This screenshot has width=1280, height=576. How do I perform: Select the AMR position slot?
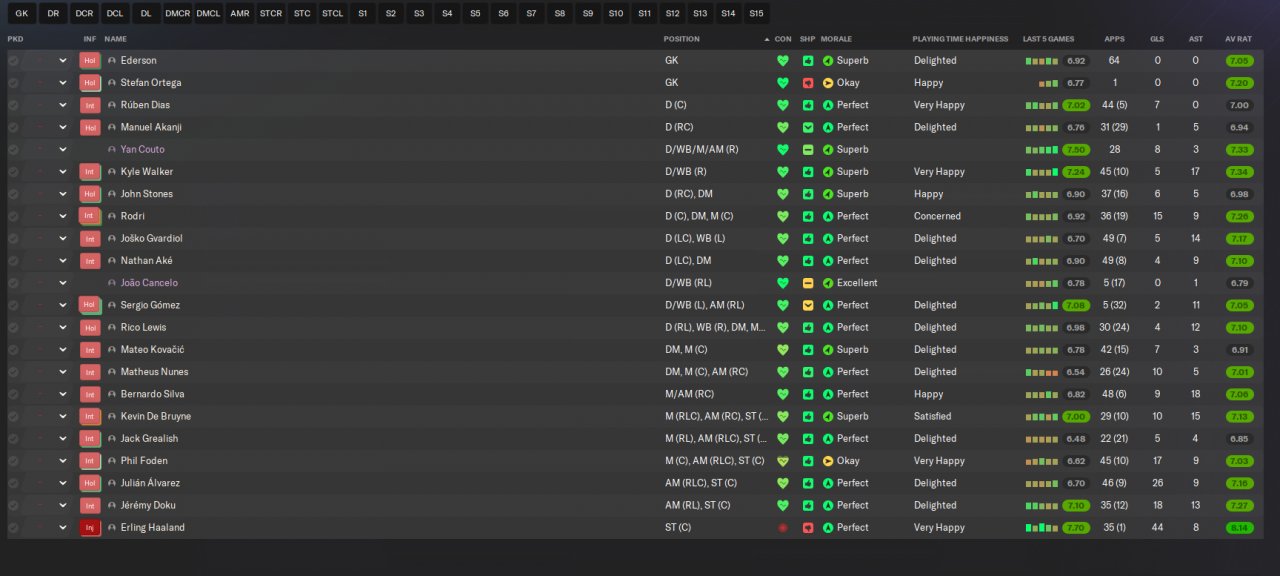[x=240, y=14]
